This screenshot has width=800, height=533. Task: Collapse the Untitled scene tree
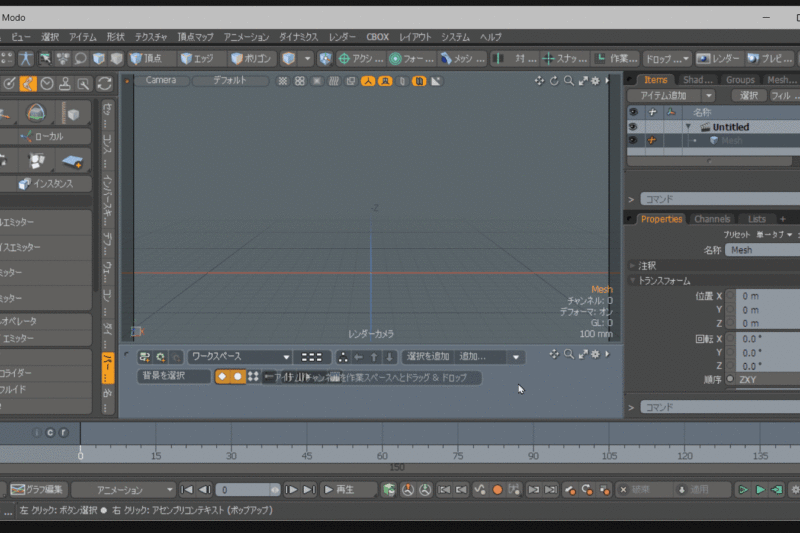click(689, 127)
